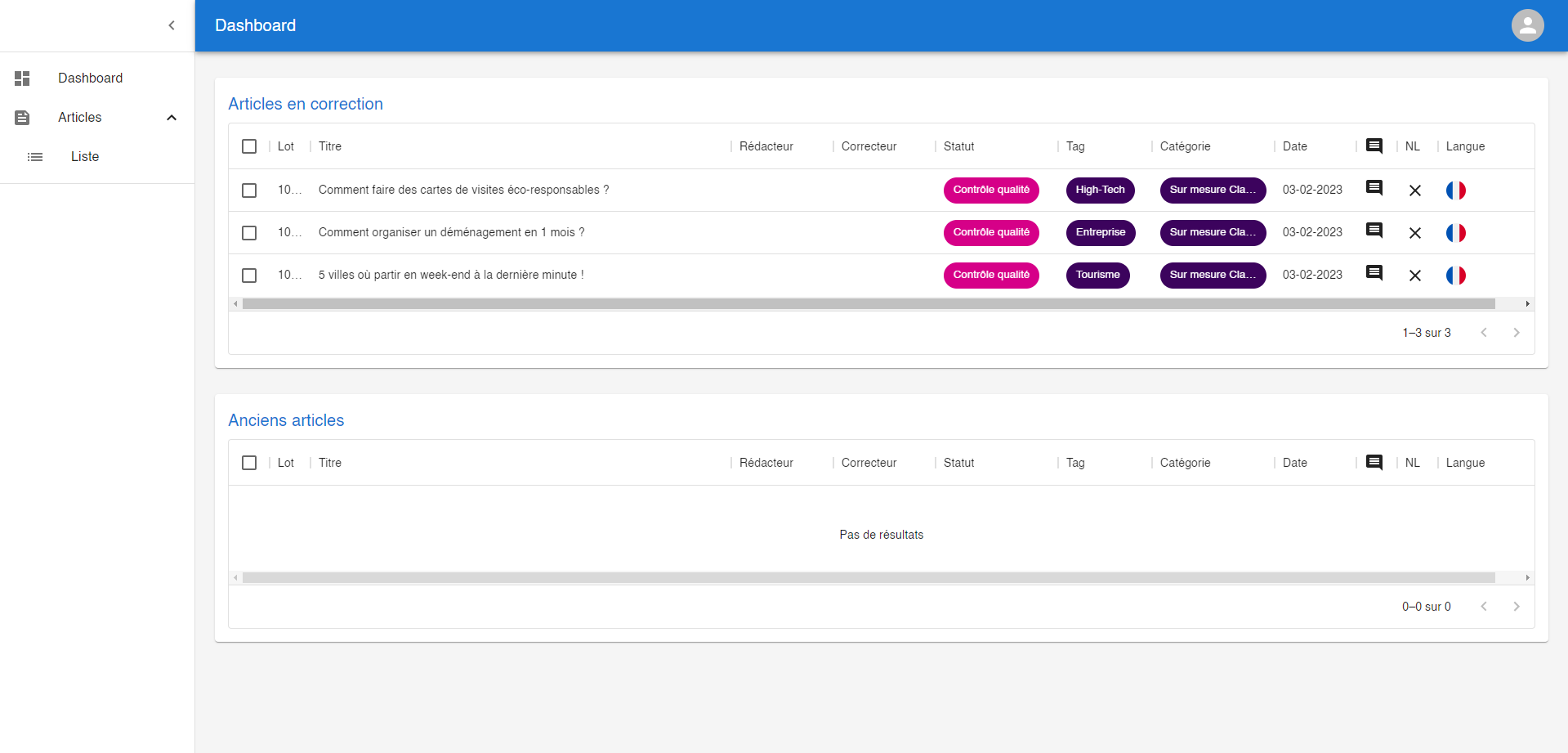Sort Articles en correction by Langue

tap(1466, 146)
